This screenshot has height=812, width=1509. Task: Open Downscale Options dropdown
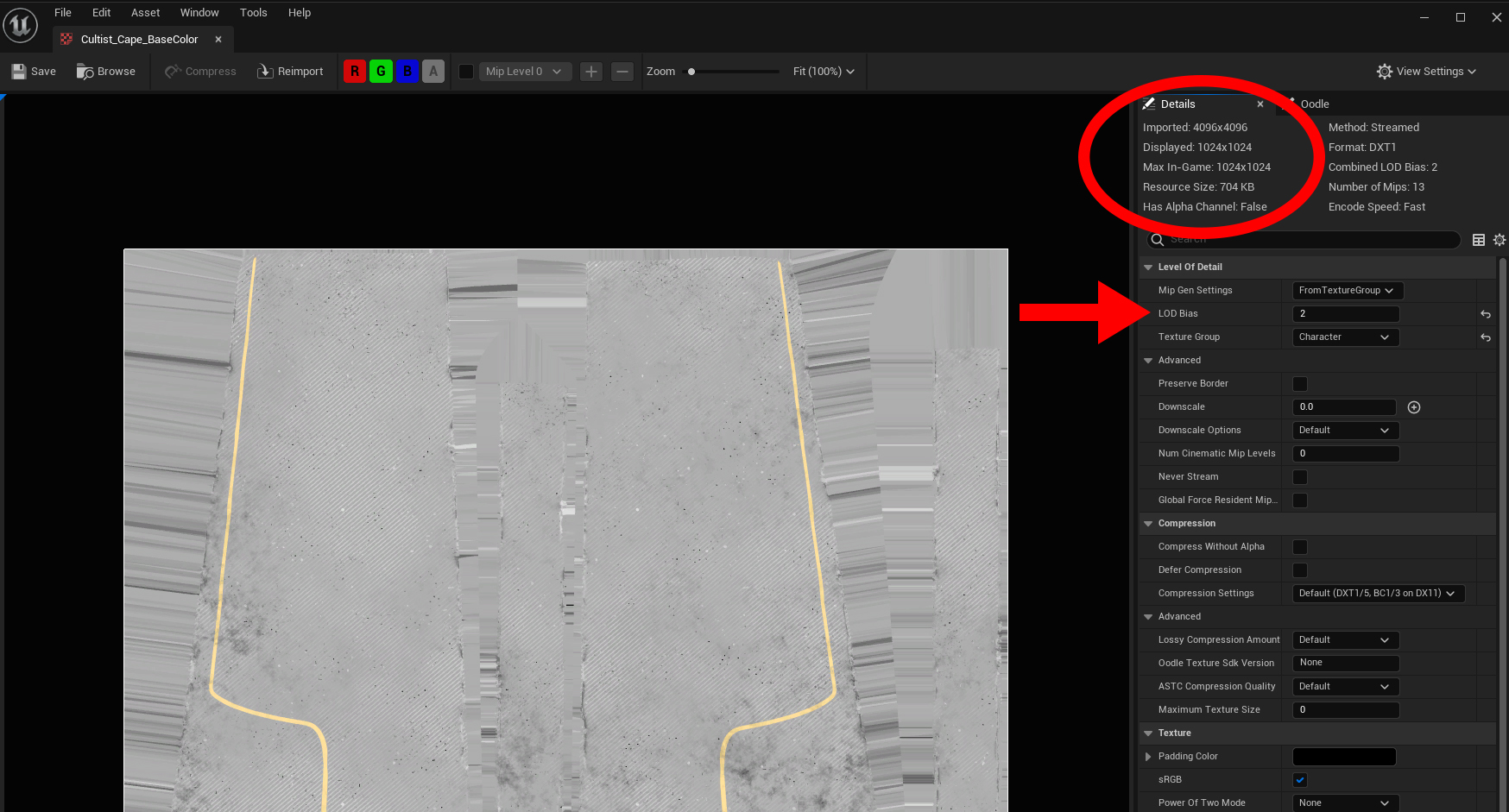tap(1346, 431)
